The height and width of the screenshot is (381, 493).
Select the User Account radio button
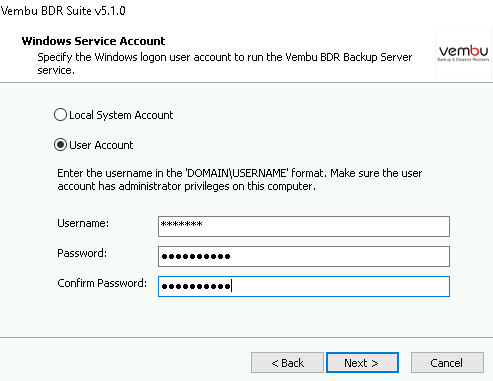click(x=60, y=145)
